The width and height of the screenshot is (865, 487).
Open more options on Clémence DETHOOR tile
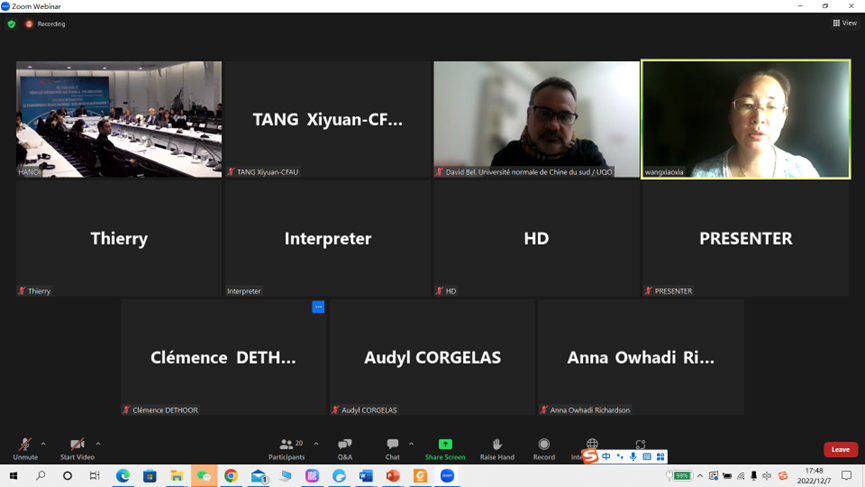coord(318,307)
